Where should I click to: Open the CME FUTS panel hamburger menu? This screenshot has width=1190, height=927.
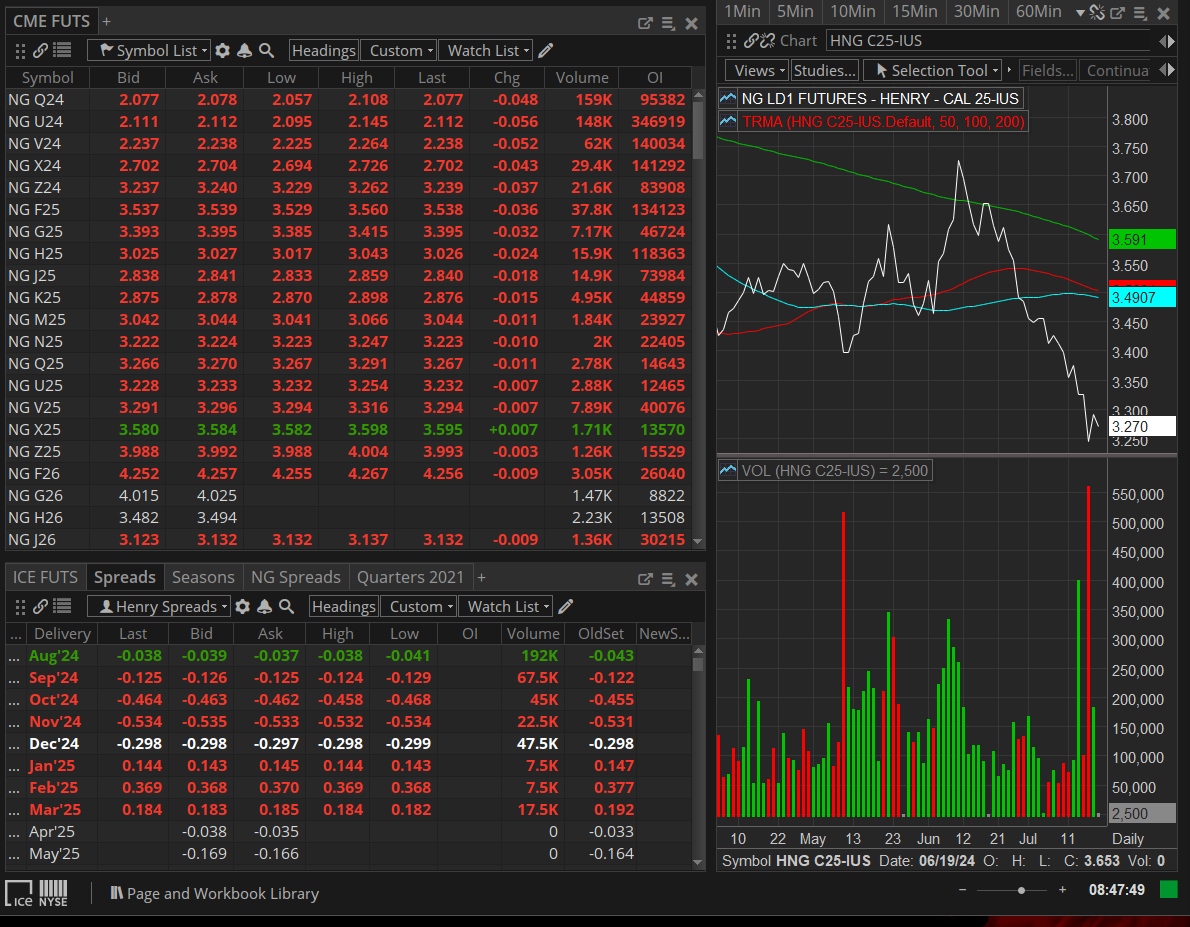[668, 23]
